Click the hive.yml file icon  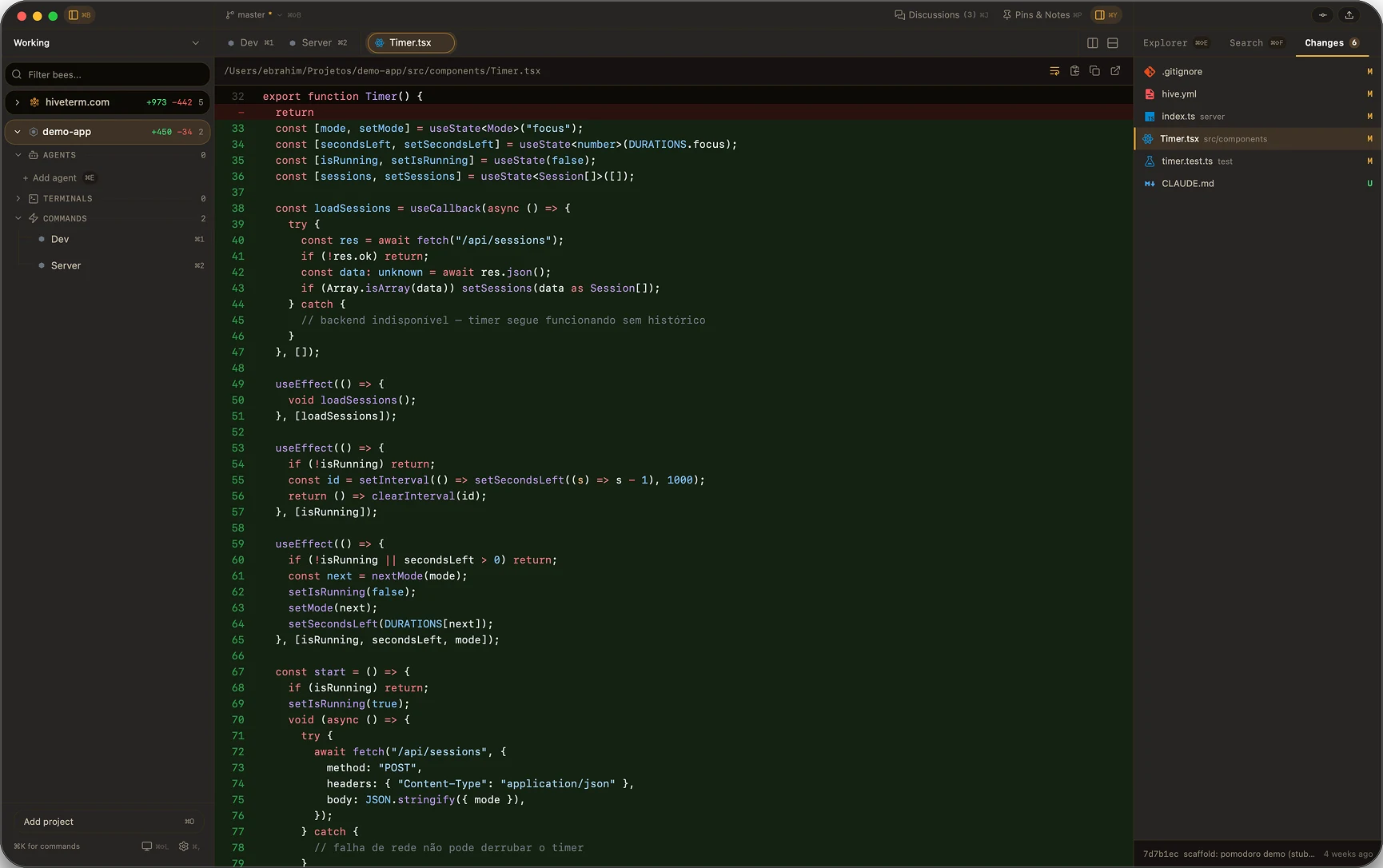point(1150,94)
